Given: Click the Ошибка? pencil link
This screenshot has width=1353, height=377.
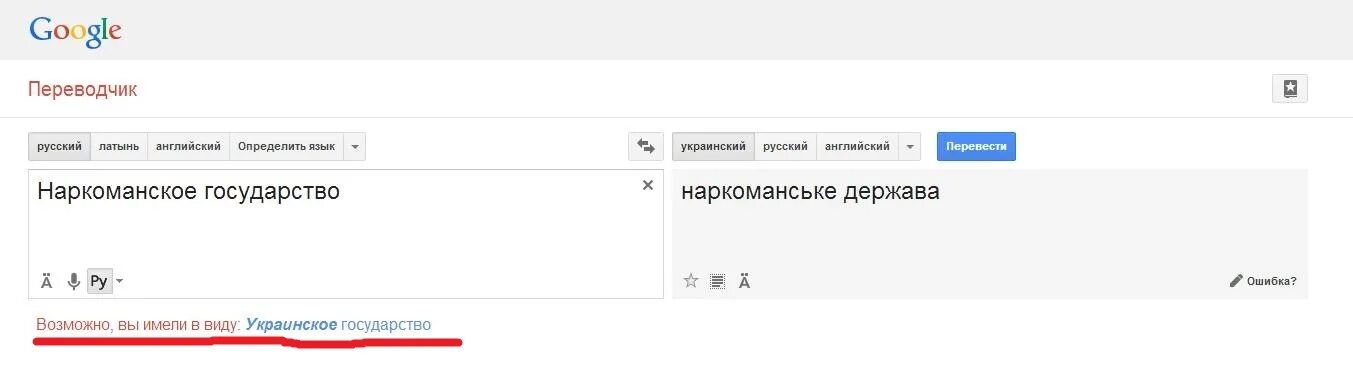Looking at the screenshot, I should (x=1263, y=281).
